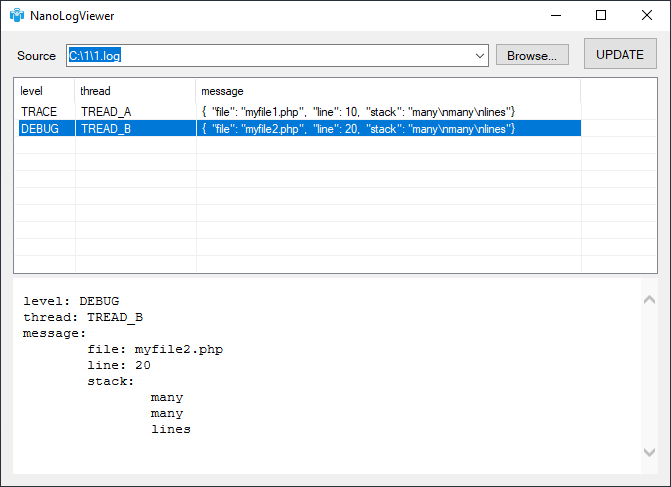Click the details pane scroll up arrow
Viewport: 671px width, 487px height.
[649, 299]
